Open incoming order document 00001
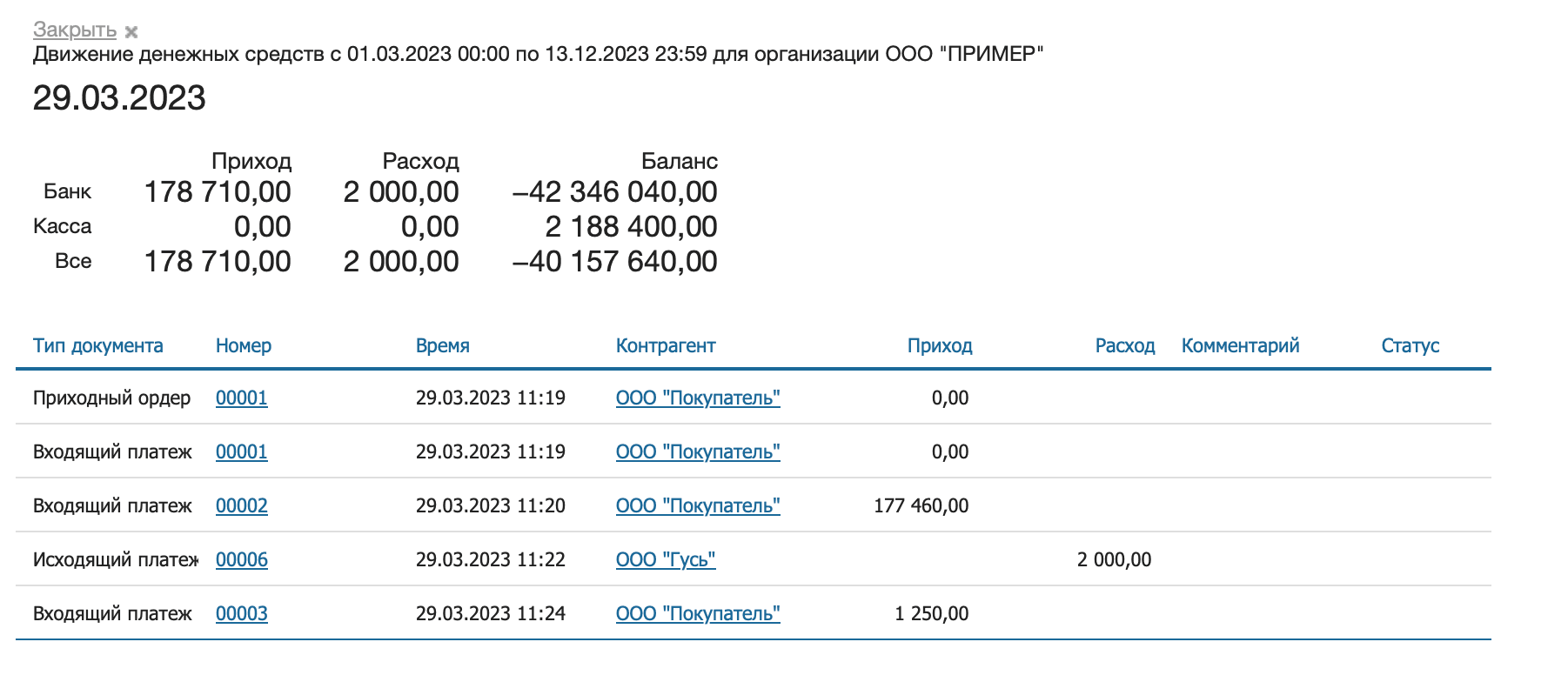Screen dimensions: 1568x682 pyautogui.click(x=241, y=398)
